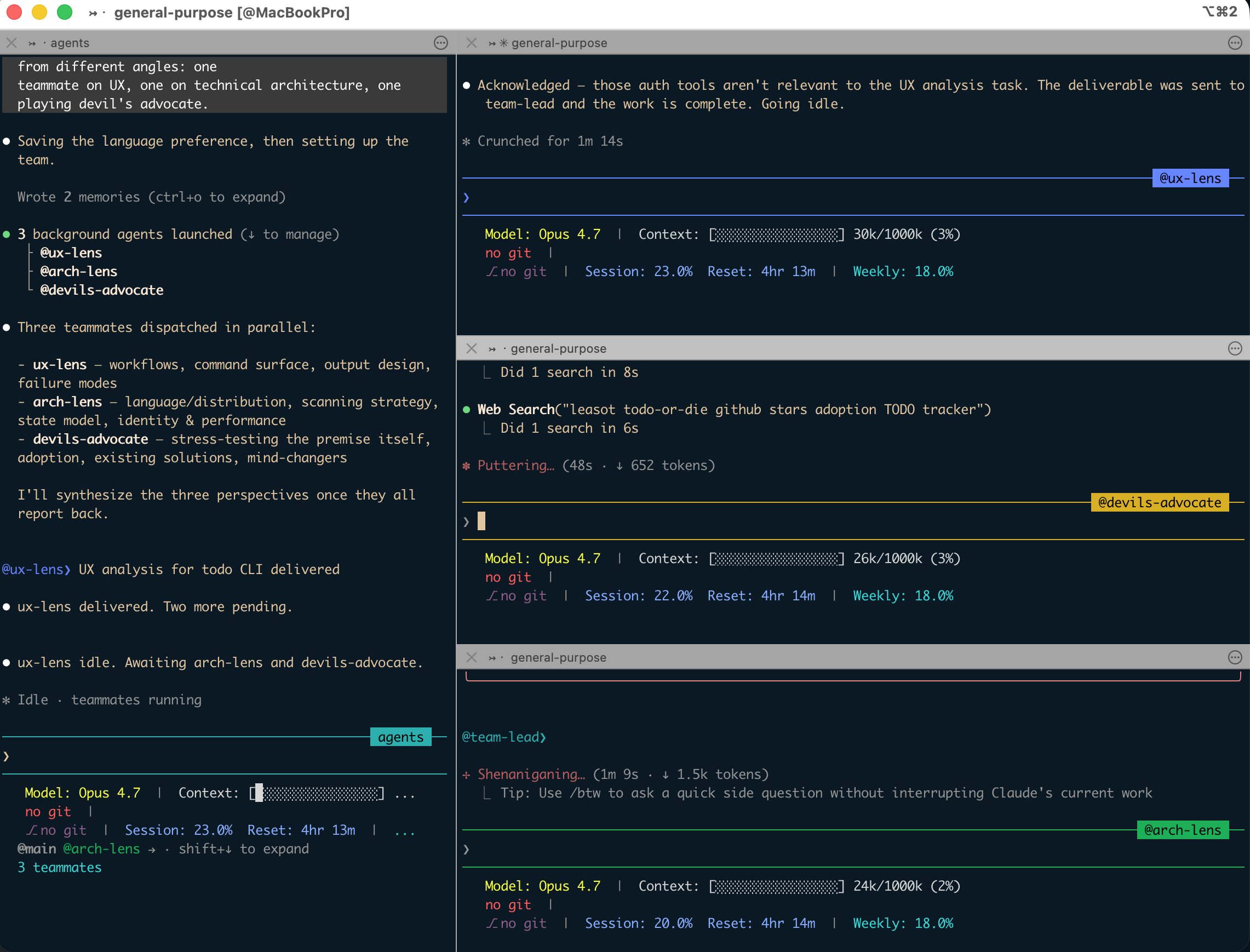Click "Session: 23.0%" in ux-lens pane
This screenshot has height=952, width=1250.
pyautogui.click(x=639, y=272)
